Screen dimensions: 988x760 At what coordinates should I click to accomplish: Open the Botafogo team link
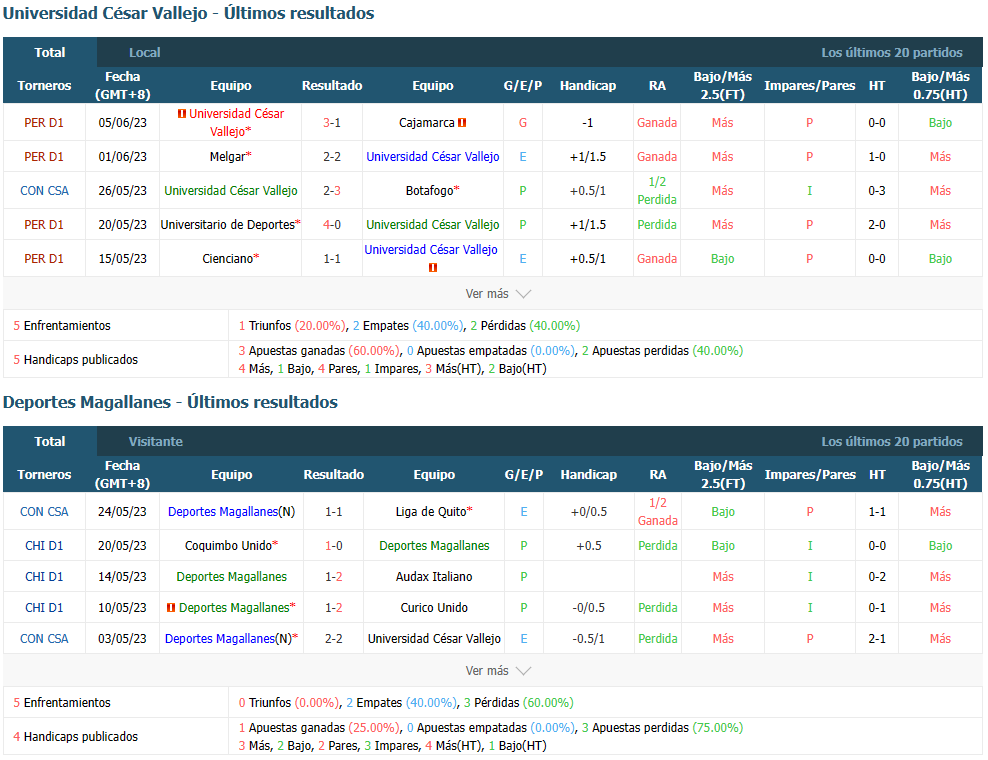point(429,191)
